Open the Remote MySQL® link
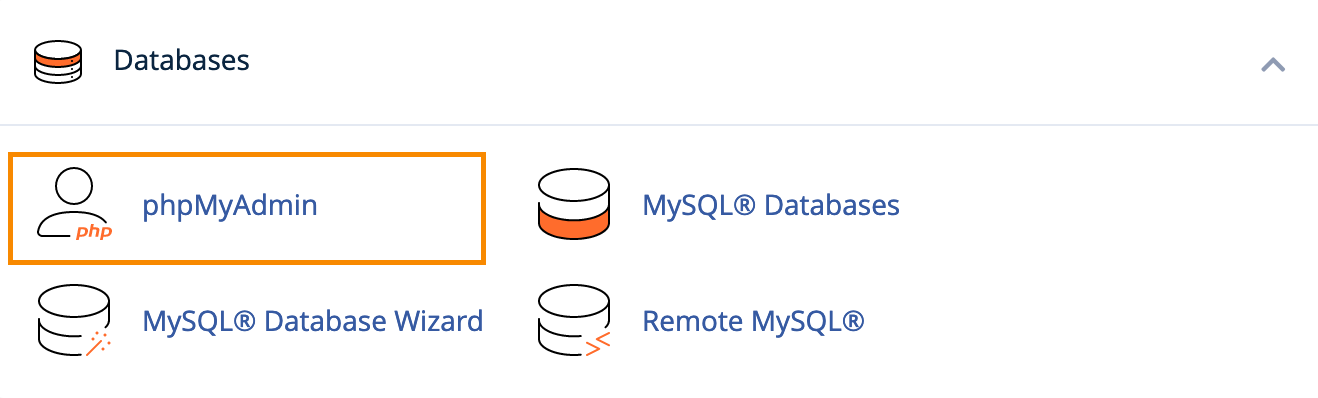 [x=753, y=322]
